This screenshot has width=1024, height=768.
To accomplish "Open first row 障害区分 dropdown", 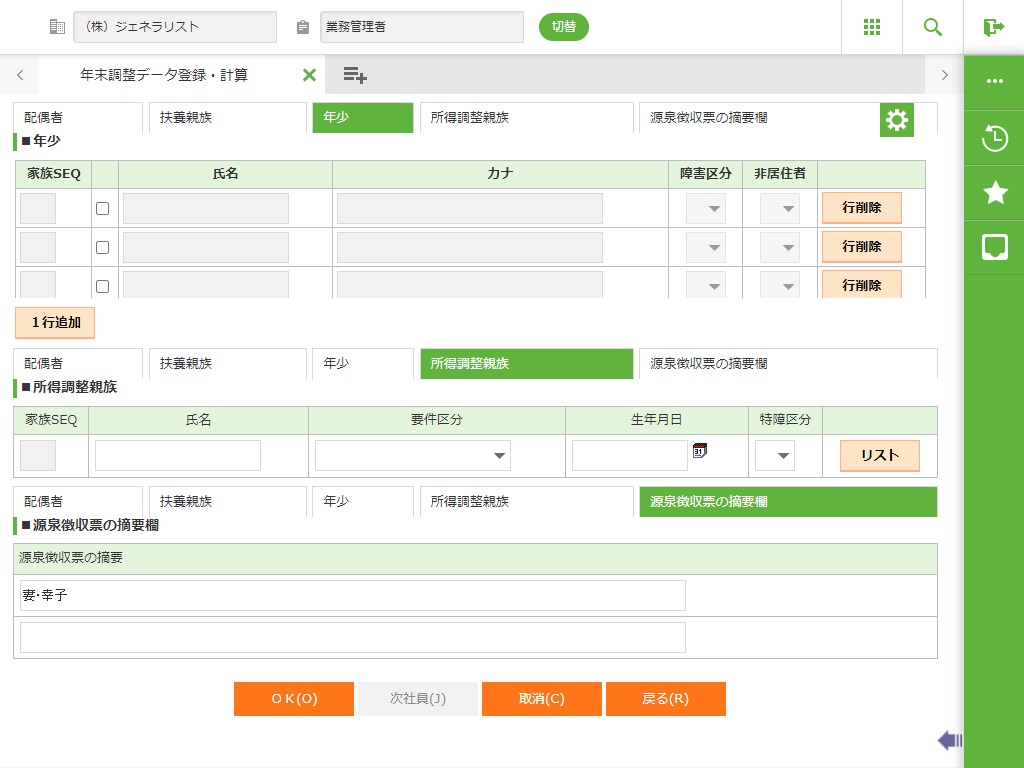I will point(706,208).
